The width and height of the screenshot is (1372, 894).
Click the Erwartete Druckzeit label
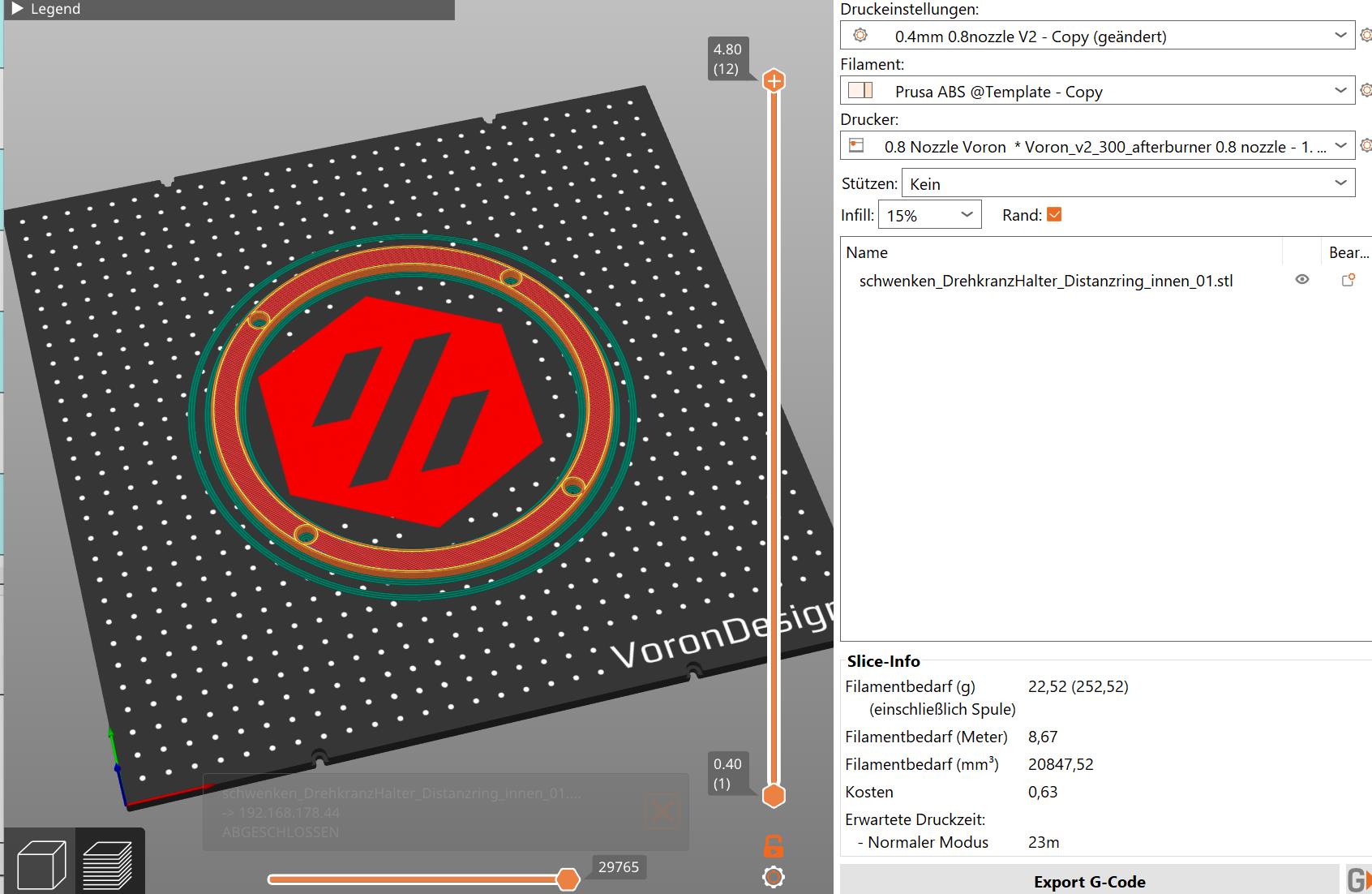point(915,819)
